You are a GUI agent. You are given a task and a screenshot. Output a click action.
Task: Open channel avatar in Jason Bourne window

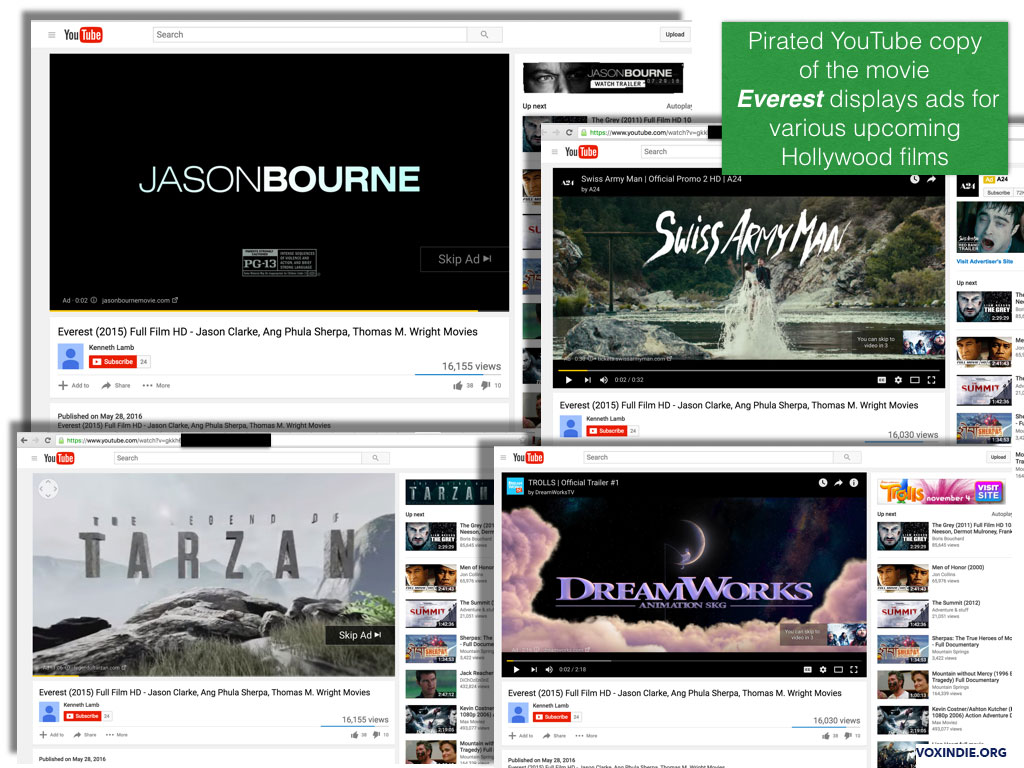[71, 357]
